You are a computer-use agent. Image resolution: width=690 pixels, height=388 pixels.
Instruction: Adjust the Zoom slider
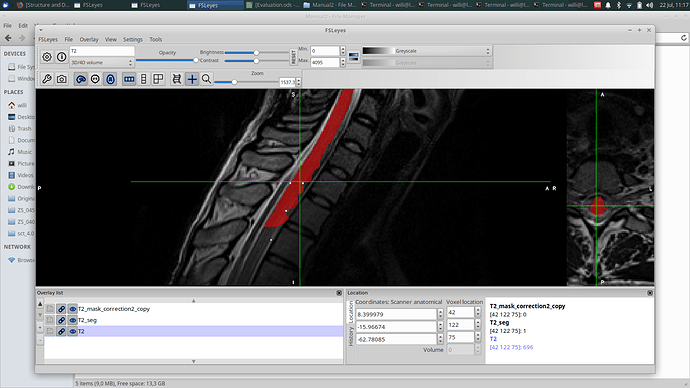pyautogui.click(x=246, y=82)
